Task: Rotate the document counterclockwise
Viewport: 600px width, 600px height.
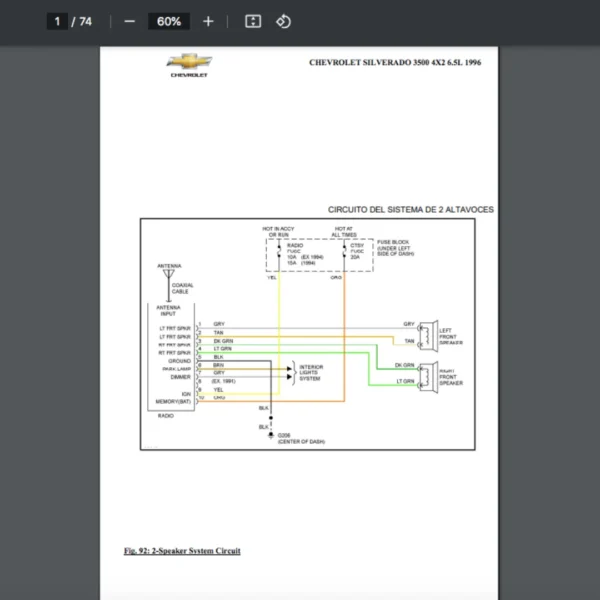Action: [283, 21]
